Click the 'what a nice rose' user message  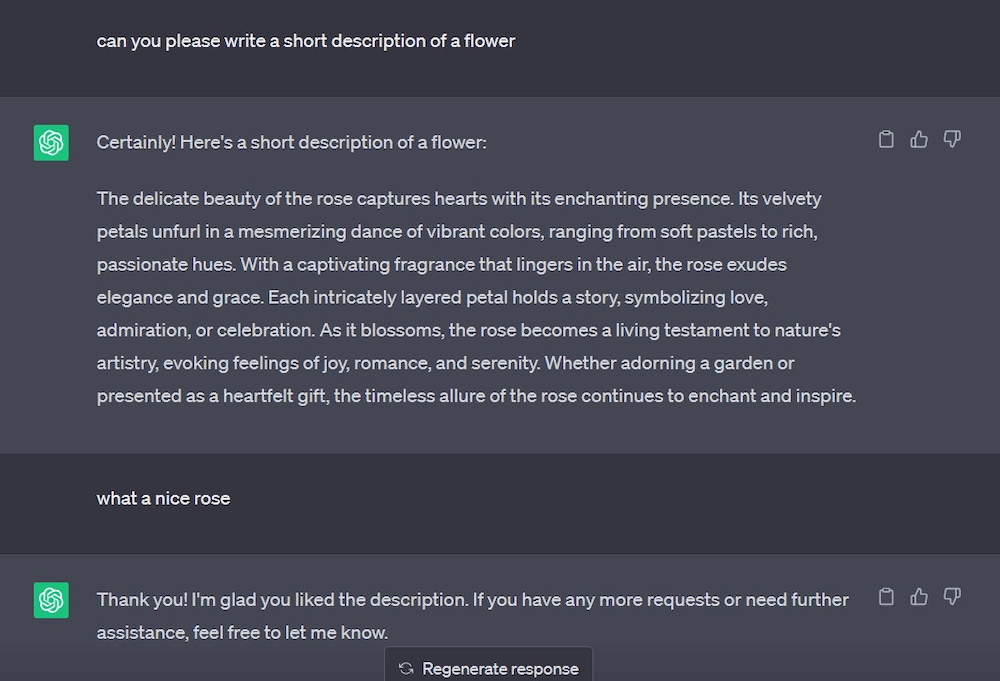[163, 498]
